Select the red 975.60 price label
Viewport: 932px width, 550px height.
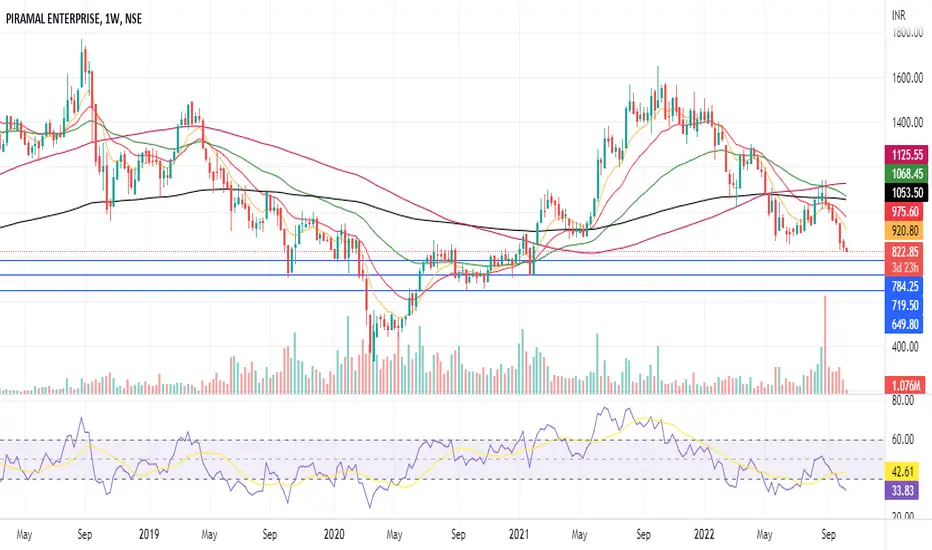click(904, 212)
